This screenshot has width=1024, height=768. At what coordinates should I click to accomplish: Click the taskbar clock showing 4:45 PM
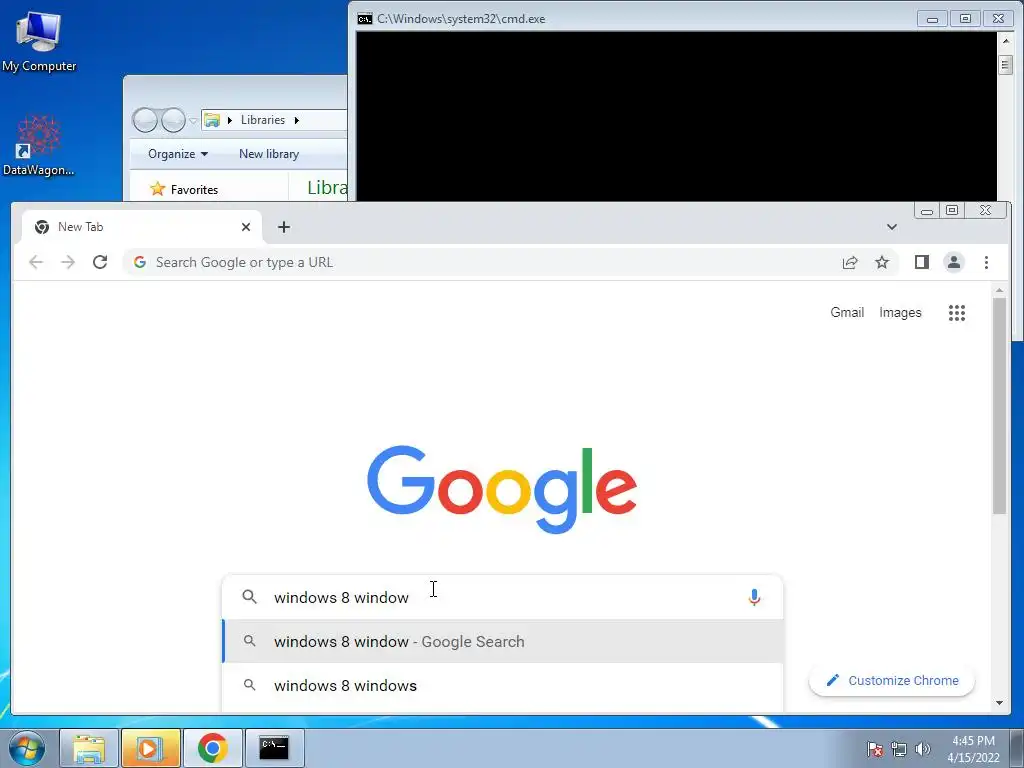point(973,749)
